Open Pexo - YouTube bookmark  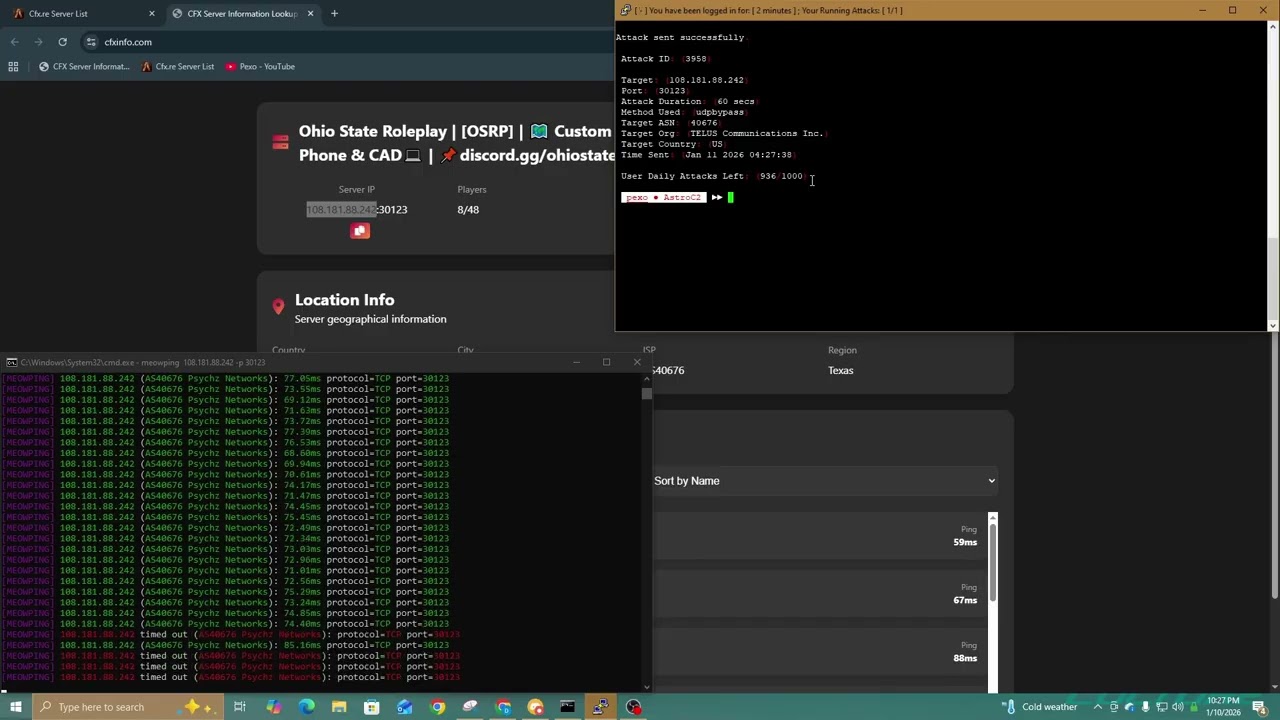click(260, 66)
